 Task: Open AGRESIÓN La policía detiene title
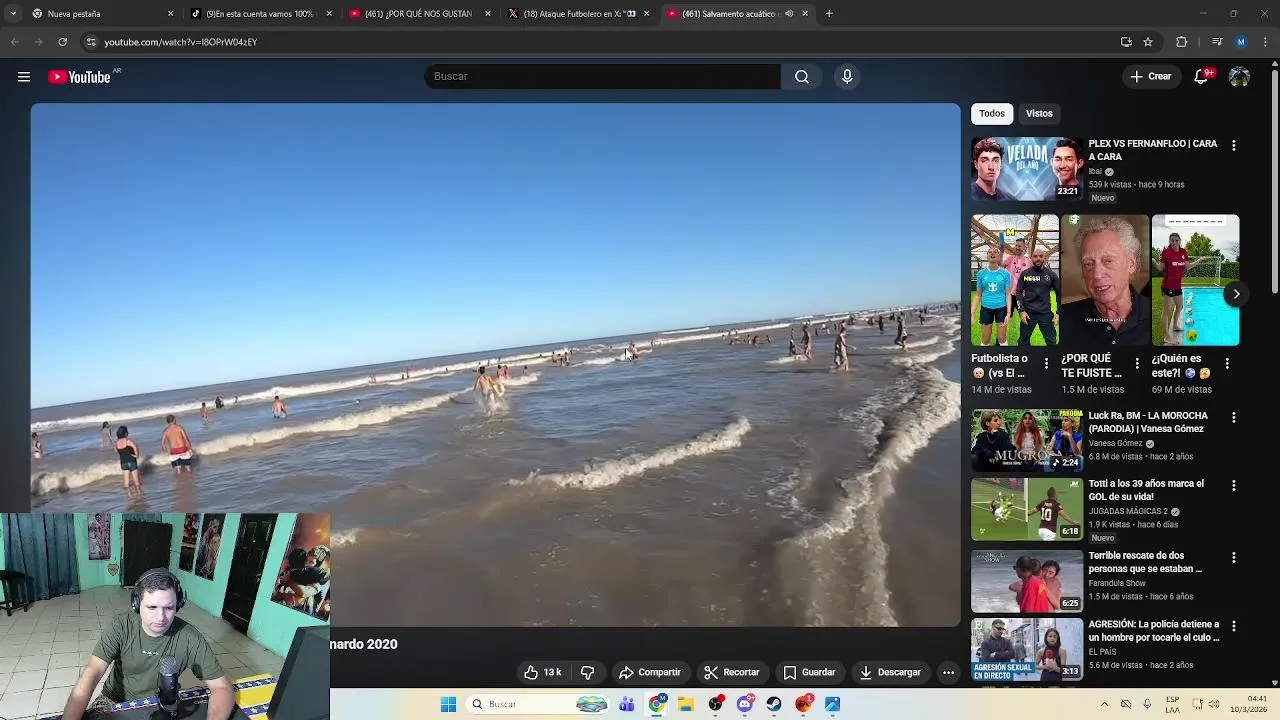click(1154, 631)
